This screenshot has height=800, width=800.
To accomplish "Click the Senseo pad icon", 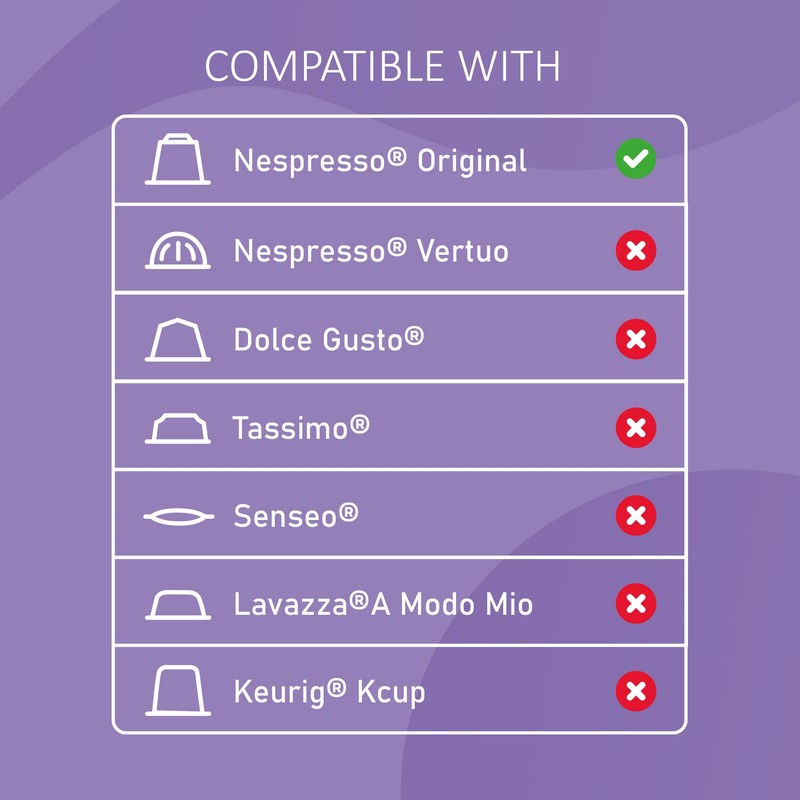I will [178, 516].
